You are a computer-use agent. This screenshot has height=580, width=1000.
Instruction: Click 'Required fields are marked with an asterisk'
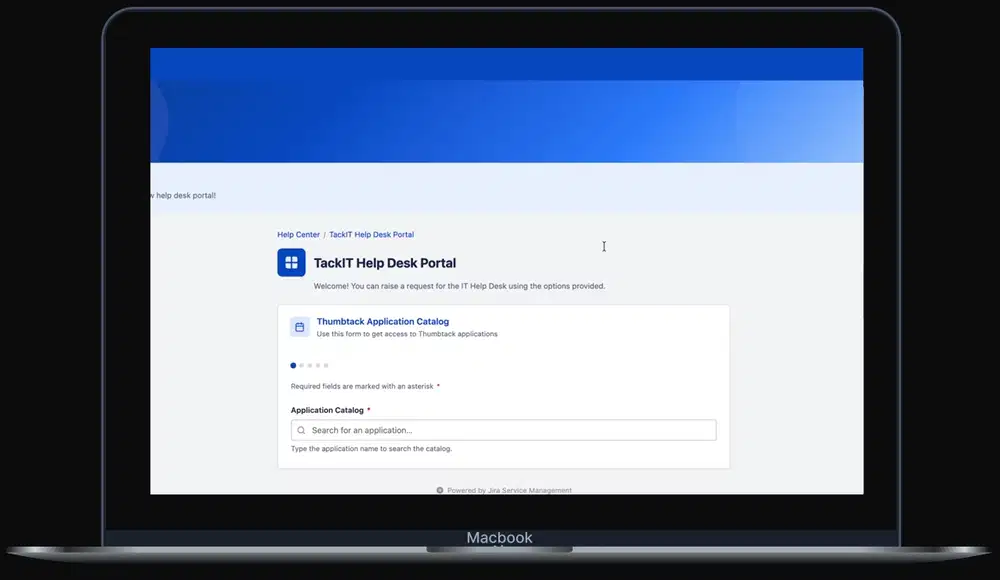362,386
